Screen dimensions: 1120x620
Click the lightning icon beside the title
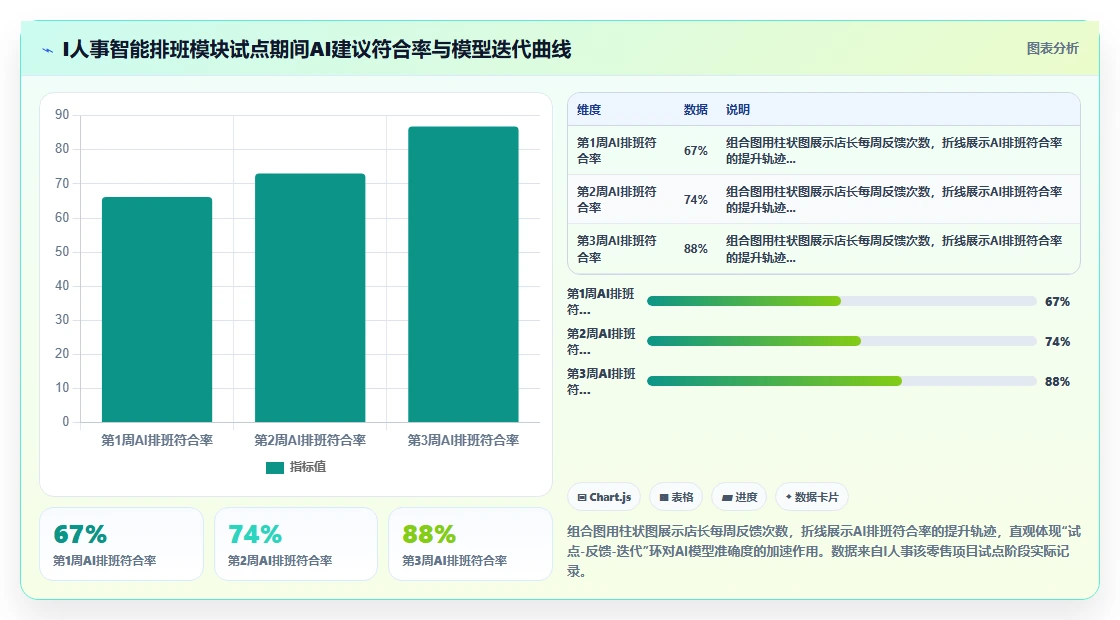(48, 50)
